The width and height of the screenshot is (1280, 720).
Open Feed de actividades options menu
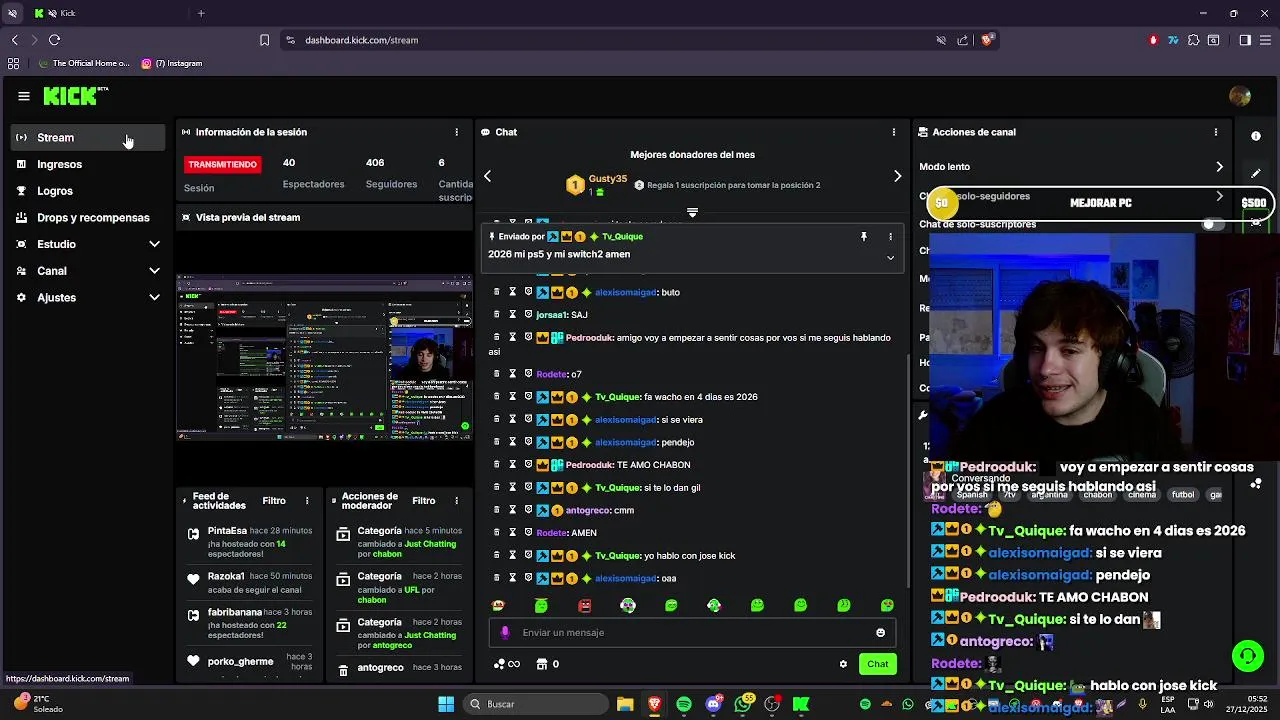[307, 501]
